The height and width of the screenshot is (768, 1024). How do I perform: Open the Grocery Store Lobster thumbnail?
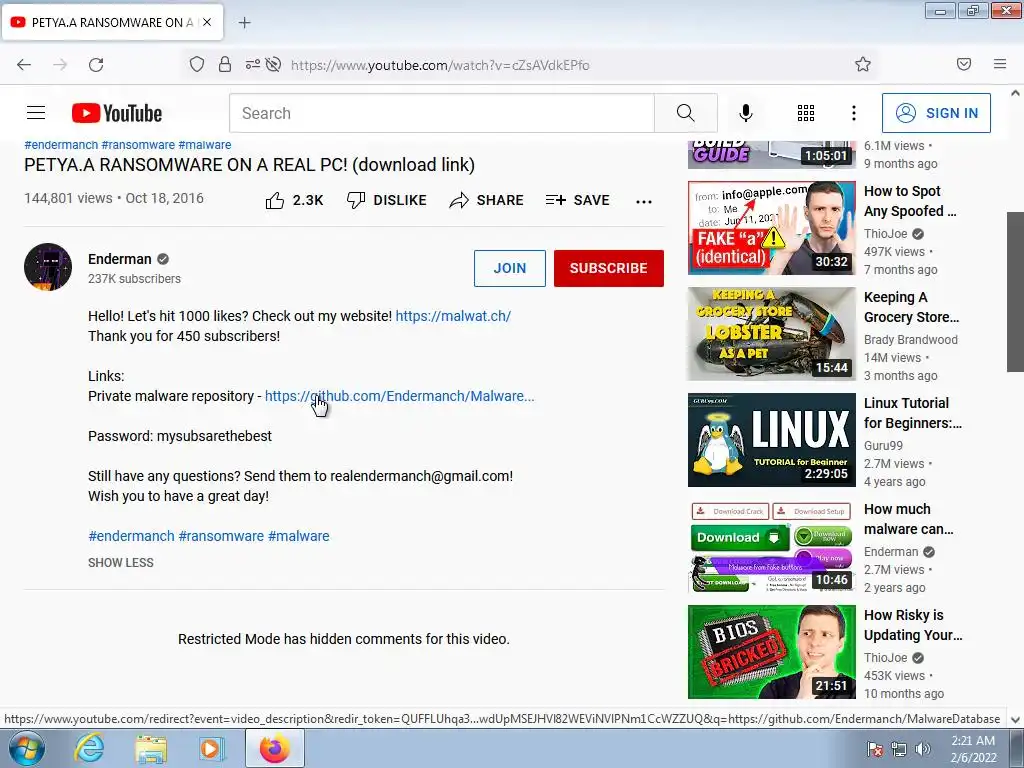pos(771,334)
